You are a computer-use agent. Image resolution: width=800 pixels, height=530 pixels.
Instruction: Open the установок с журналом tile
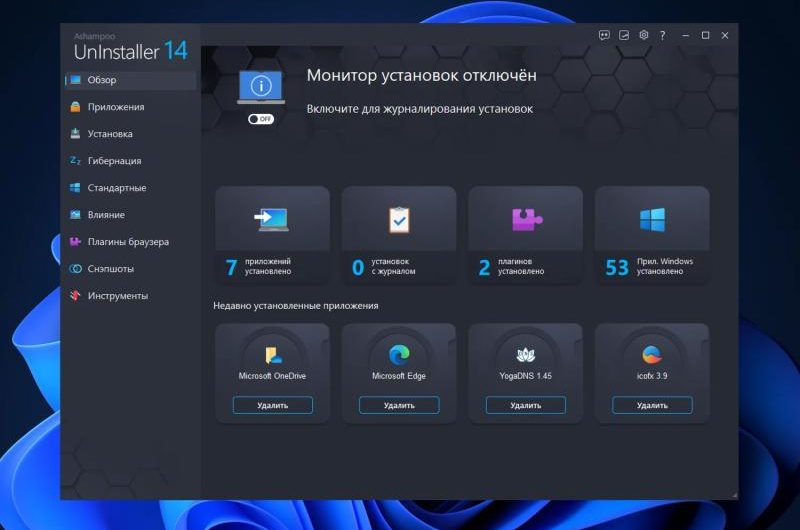pos(399,235)
